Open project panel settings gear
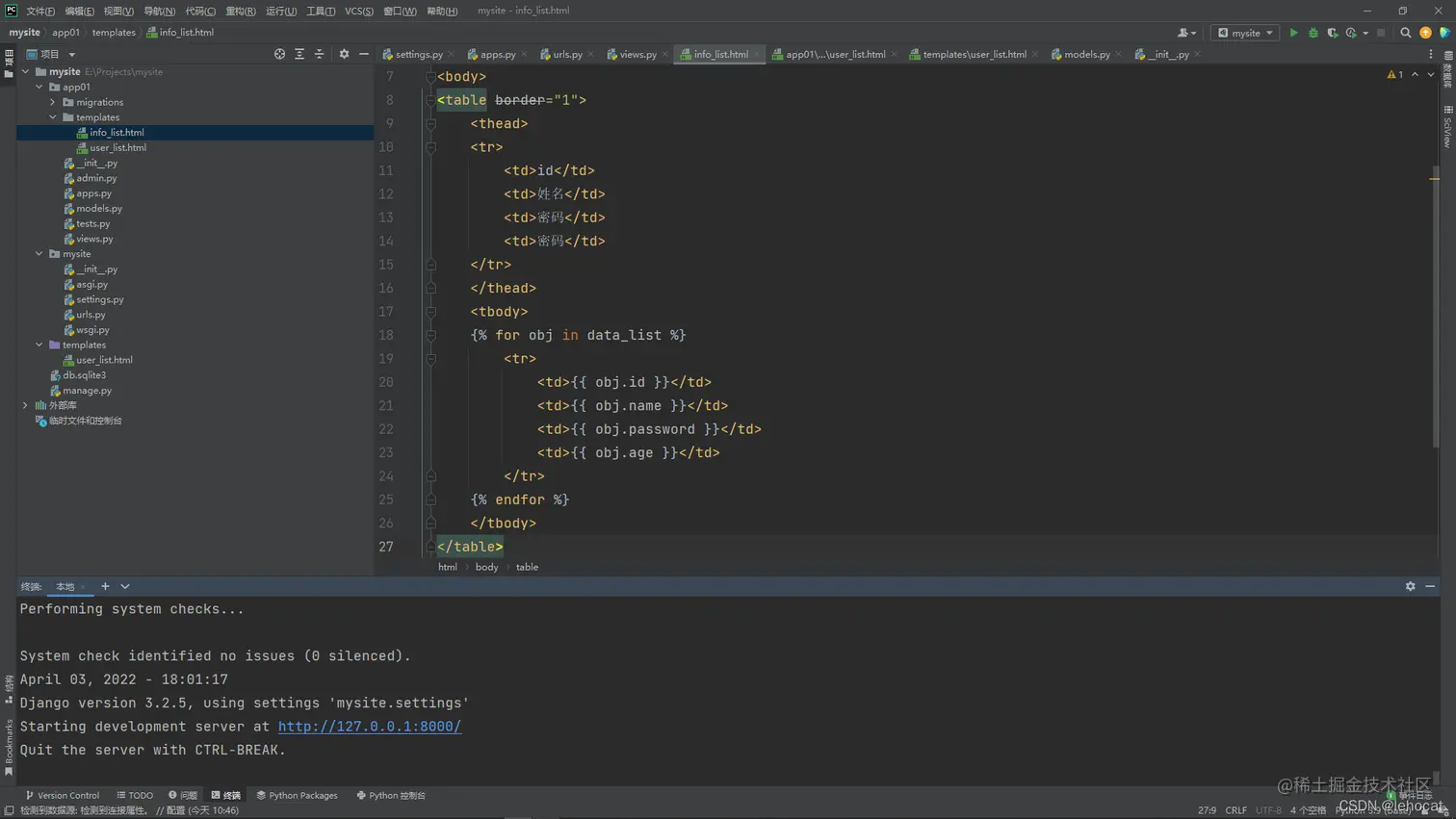This screenshot has width=1456, height=819. [344, 54]
